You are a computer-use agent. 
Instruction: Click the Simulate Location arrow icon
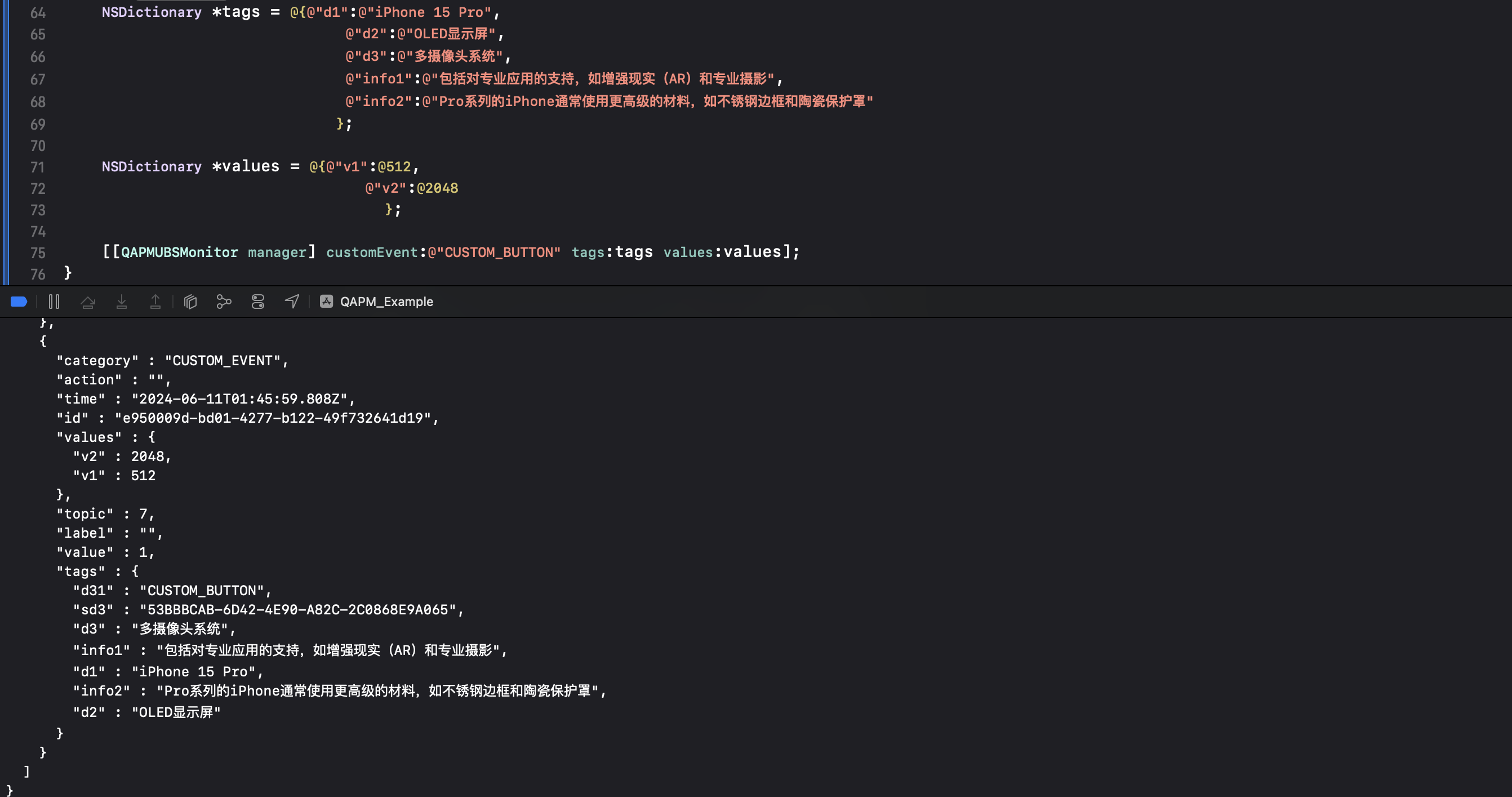point(292,302)
